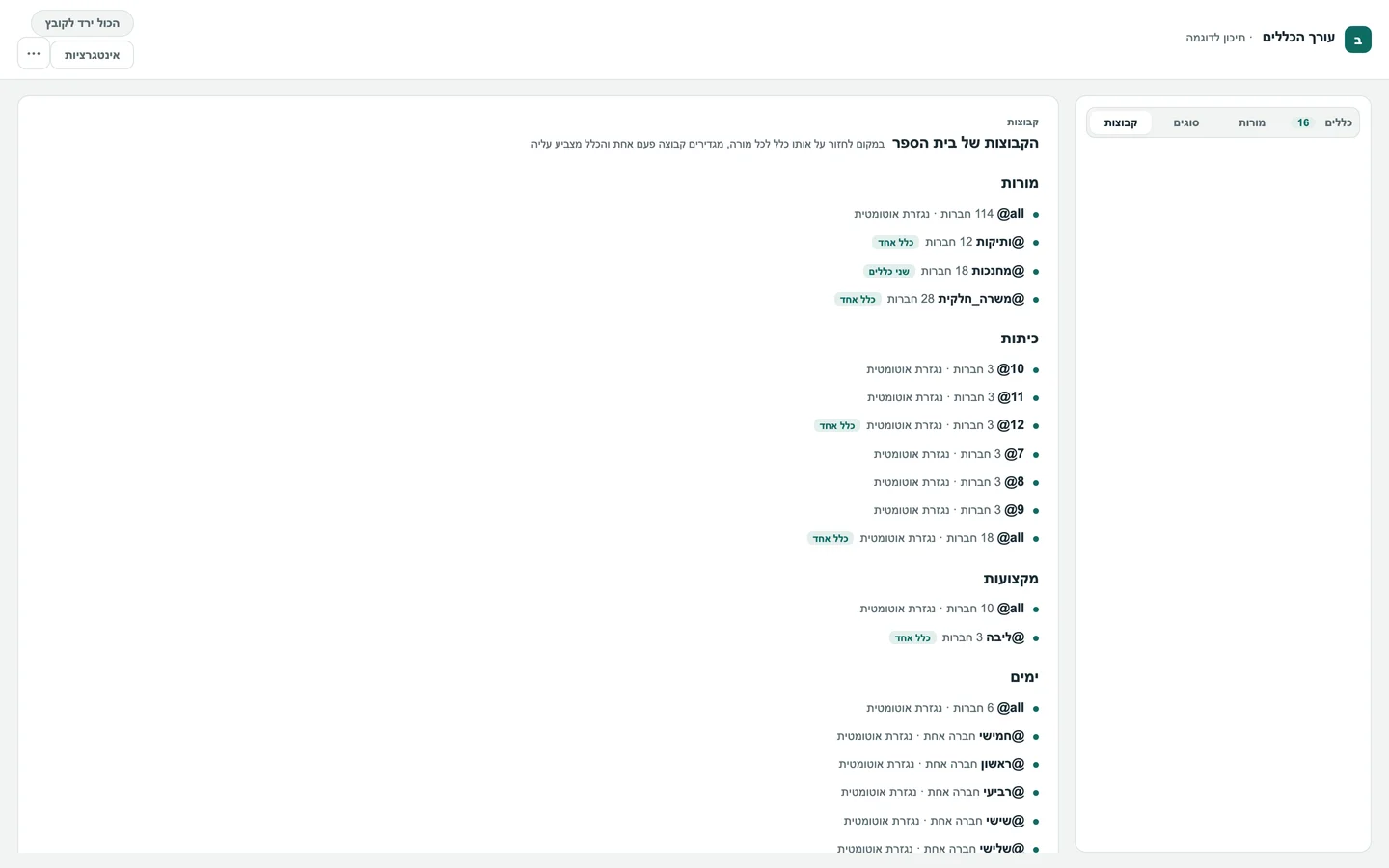Click the "כיתות" section heading
1389x868 pixels.
click(1020, 339)
